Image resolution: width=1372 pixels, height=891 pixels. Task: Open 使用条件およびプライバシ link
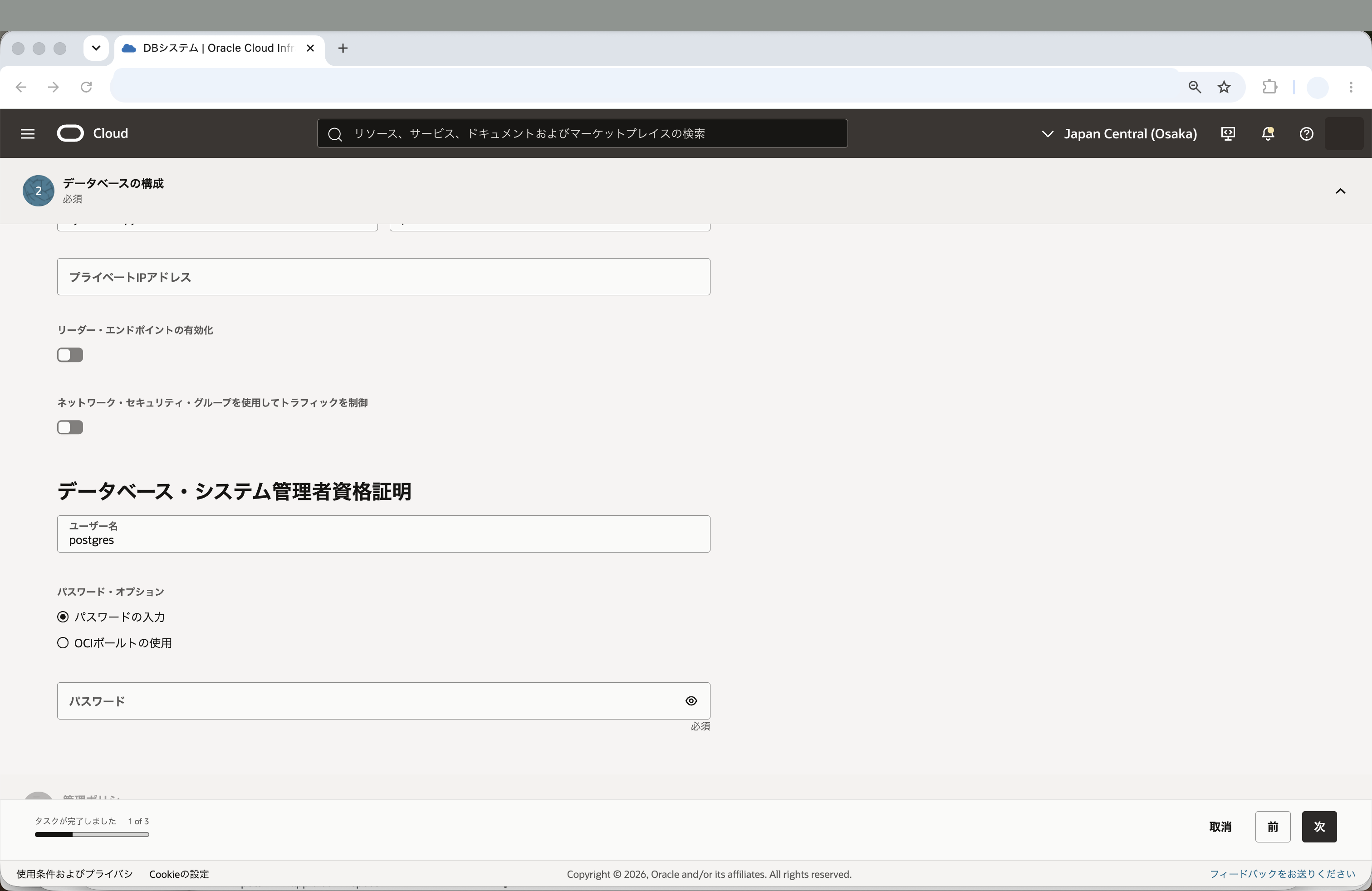[x=74, y=874]
